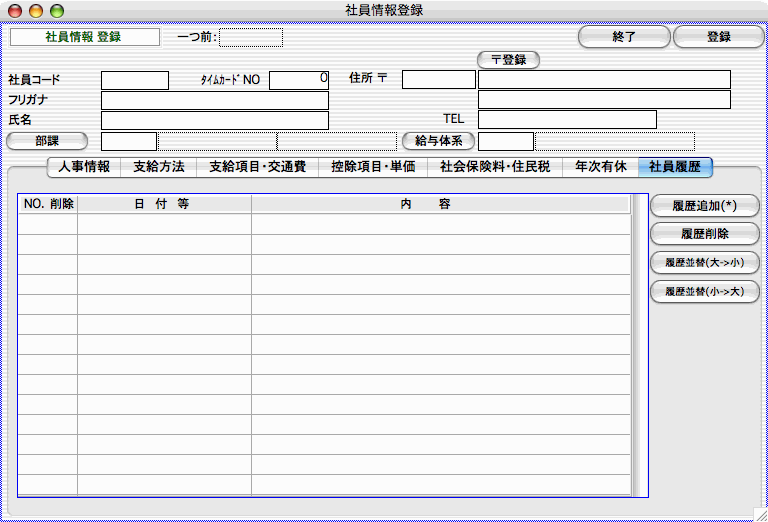Screen dimensions: 768x522
Task: Click the 〒登録 postal code button
Action: click(508, 60)
